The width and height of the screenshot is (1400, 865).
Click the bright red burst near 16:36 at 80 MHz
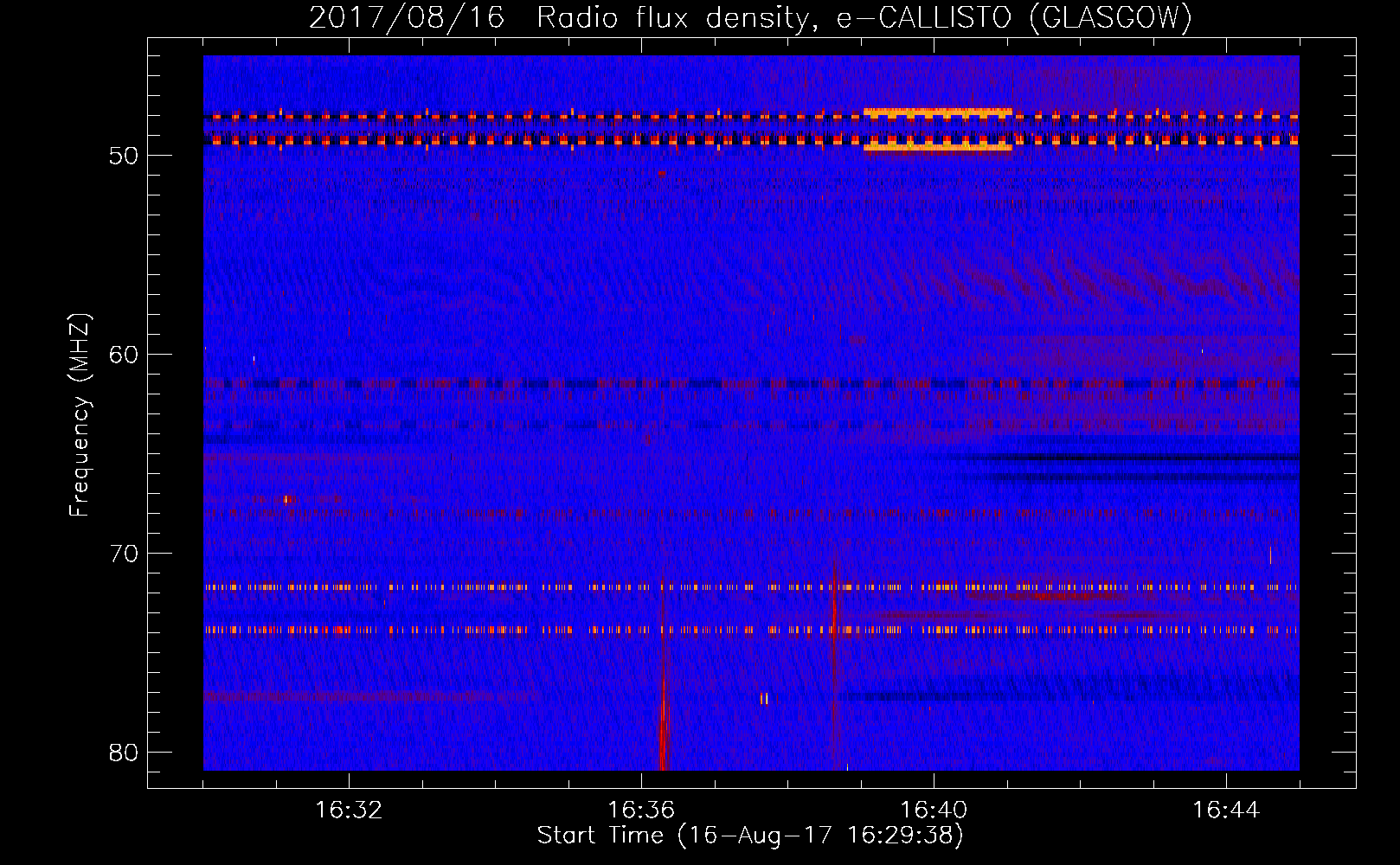tap(664, 722)
